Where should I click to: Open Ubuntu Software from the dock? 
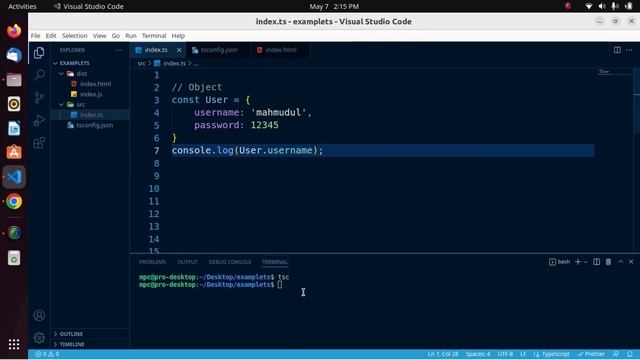pos(14,152)
